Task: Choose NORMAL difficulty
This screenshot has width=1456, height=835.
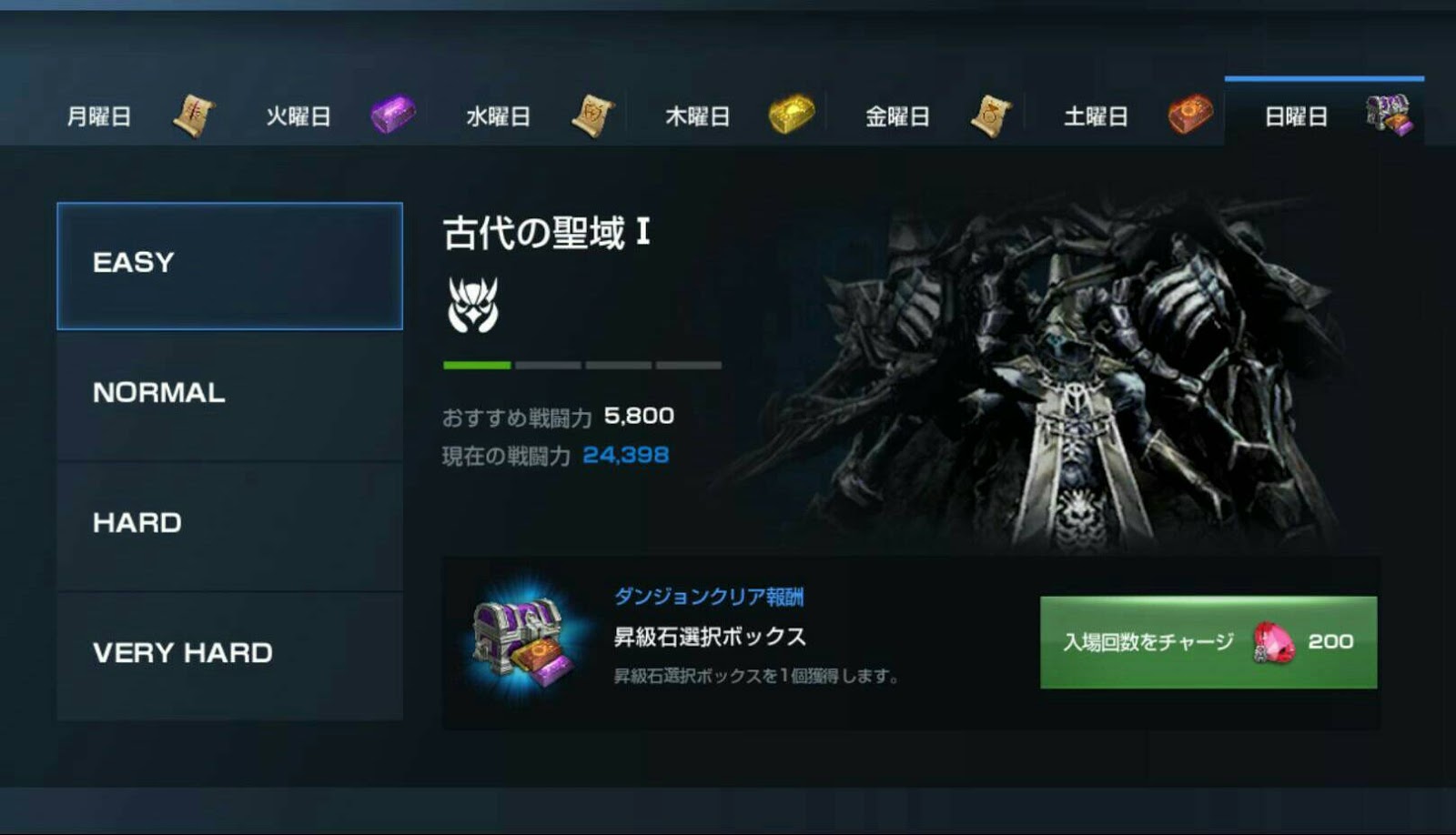Action: (x=229, y=396)
